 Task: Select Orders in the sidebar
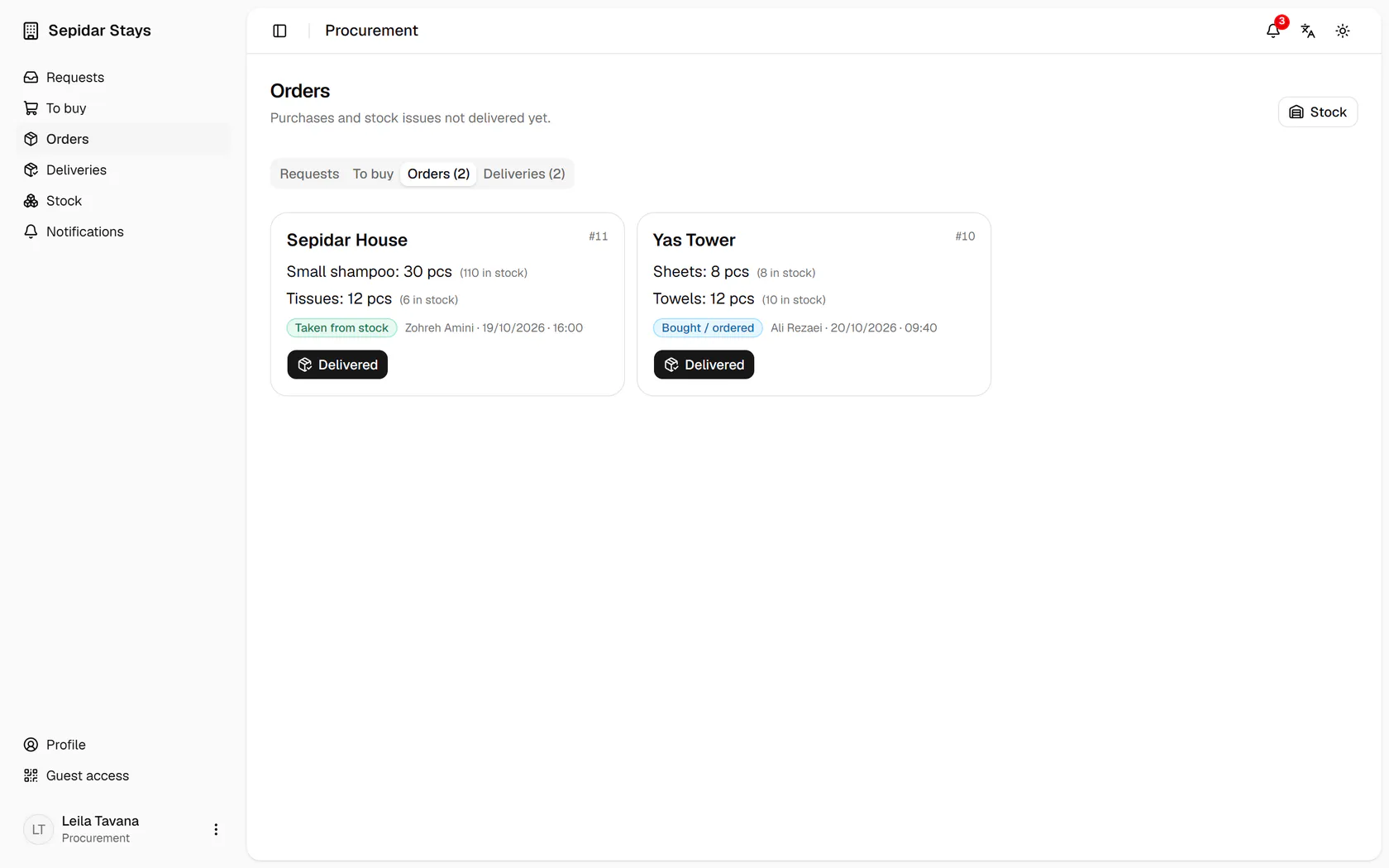tap(123, 139)
